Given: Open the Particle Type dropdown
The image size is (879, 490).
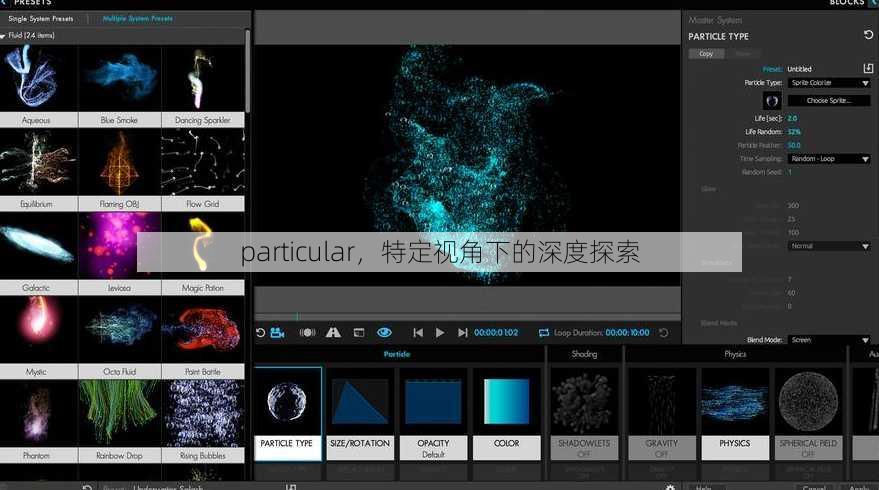Looking at the screenshot, I should 829,82.
